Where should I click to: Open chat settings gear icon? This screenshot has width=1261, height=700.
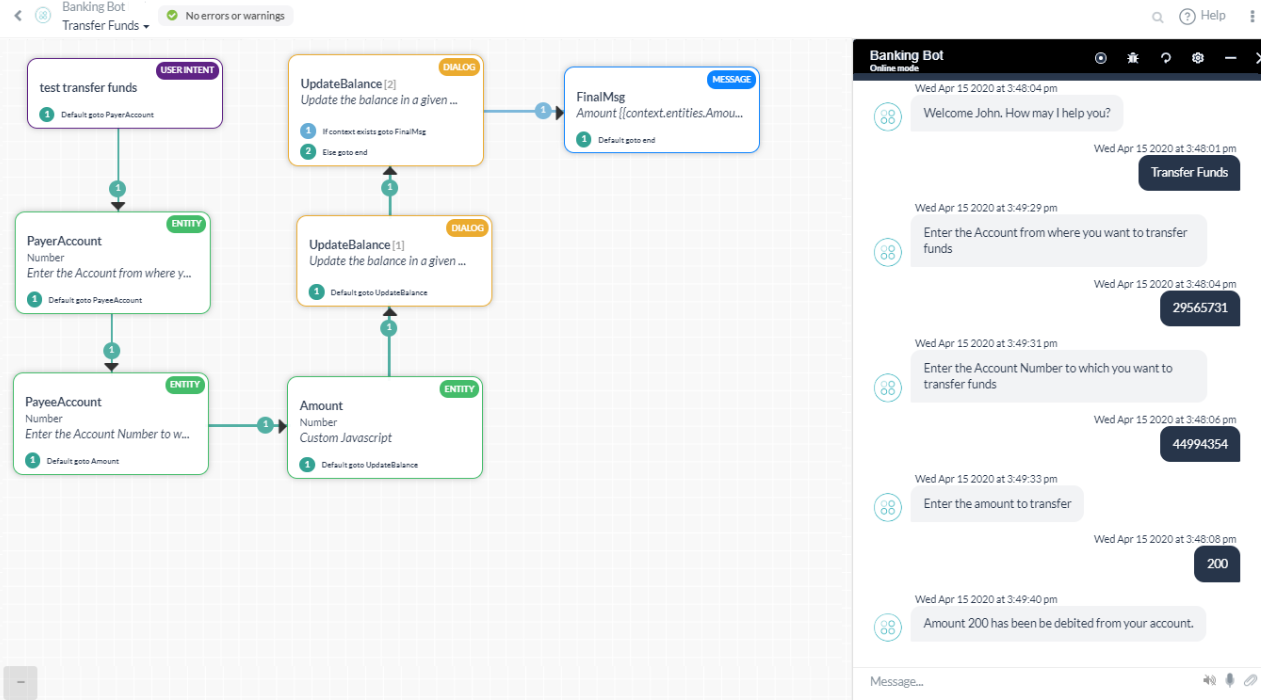[x=1198, y=58]
